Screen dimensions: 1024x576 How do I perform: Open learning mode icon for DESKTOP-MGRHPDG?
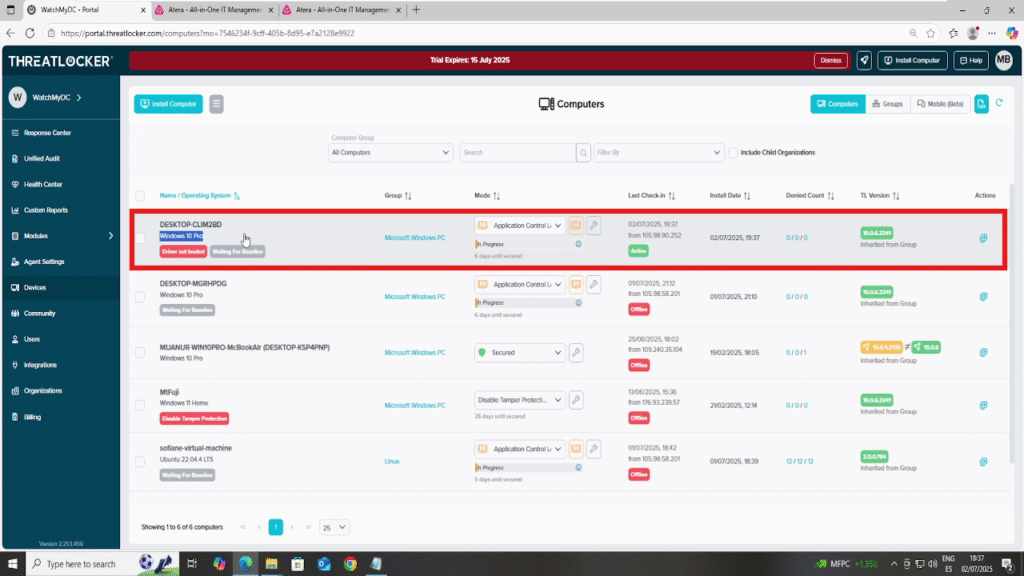coord(576,284)
